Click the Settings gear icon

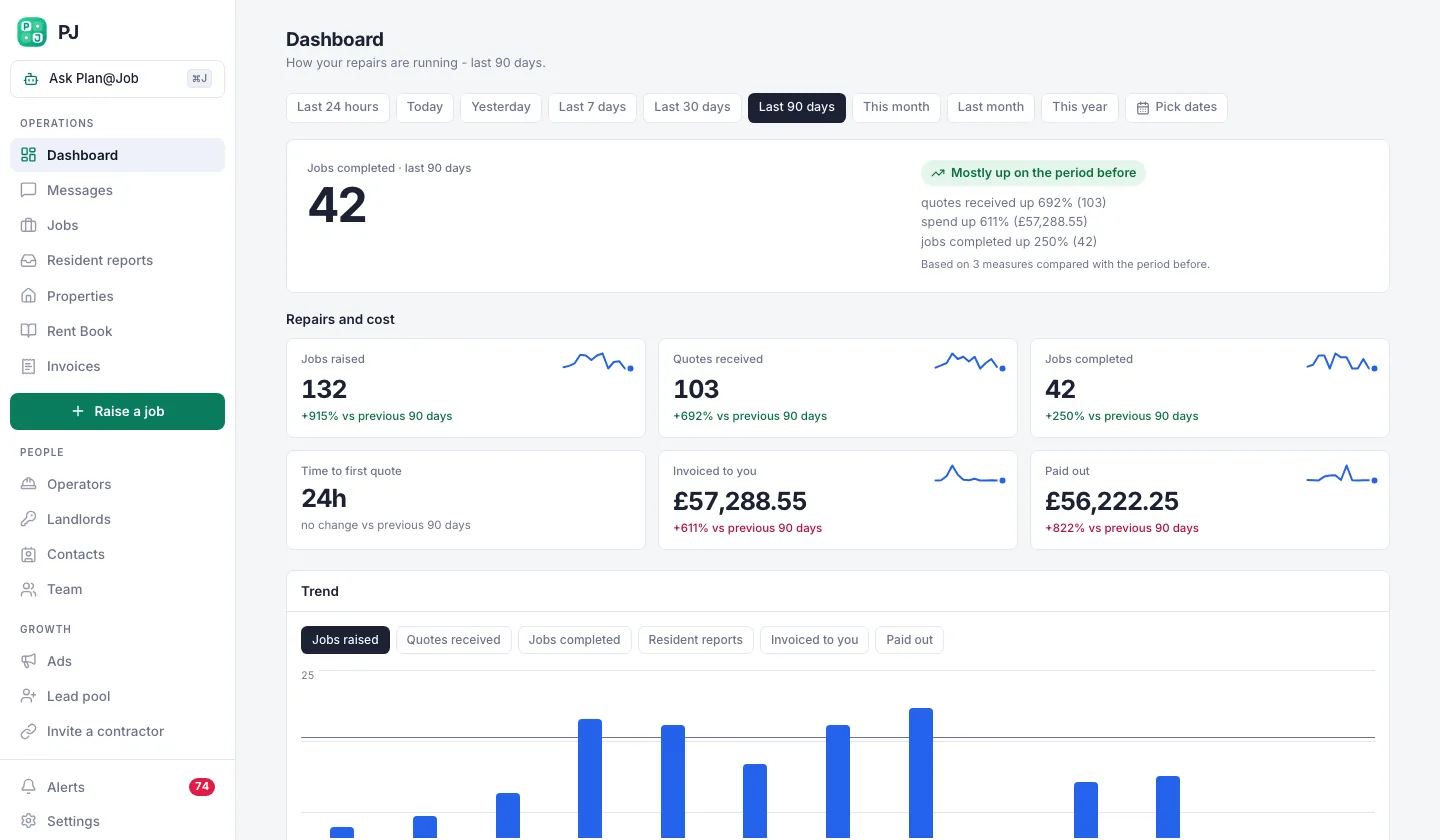(28, 821)
